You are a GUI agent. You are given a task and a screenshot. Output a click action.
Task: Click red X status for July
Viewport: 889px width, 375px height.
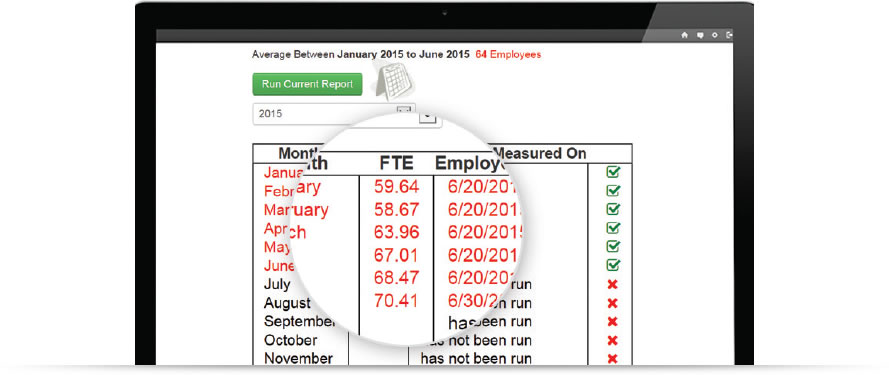(612, 284)
